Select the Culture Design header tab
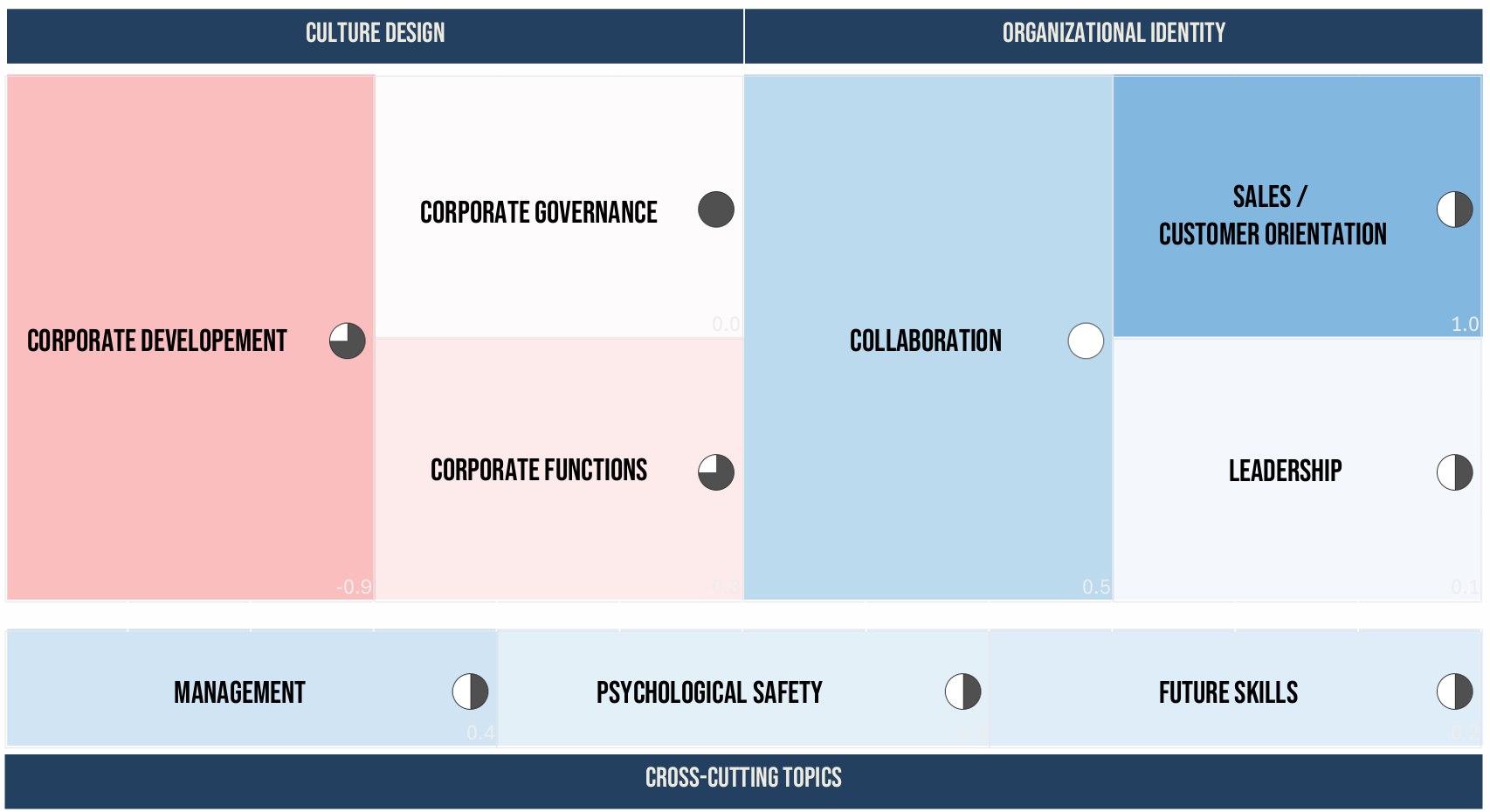The width and height of the screenshot is (1490, 812). pyautogui.click(x=375, y=34)
